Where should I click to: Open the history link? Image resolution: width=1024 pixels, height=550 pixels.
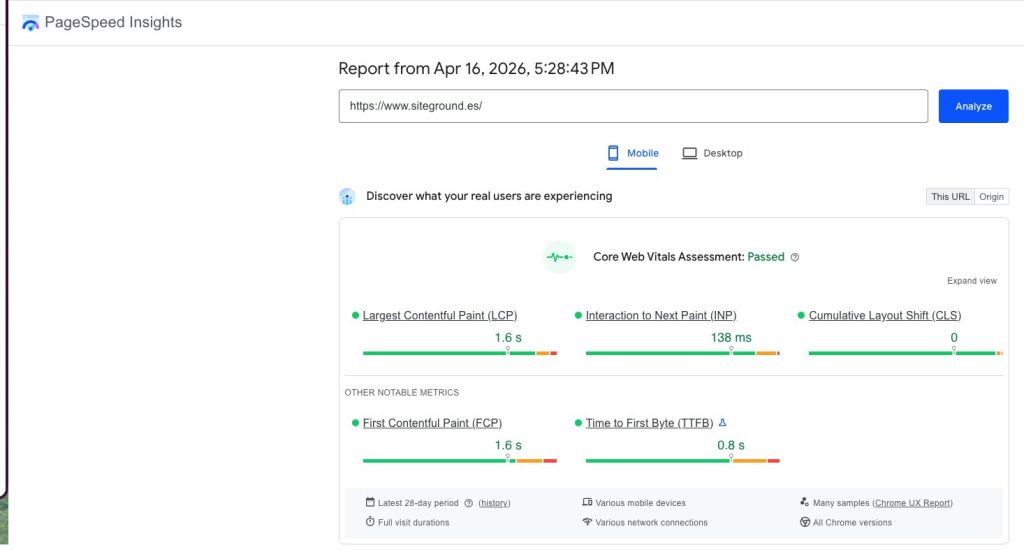(x=494, y=503)
